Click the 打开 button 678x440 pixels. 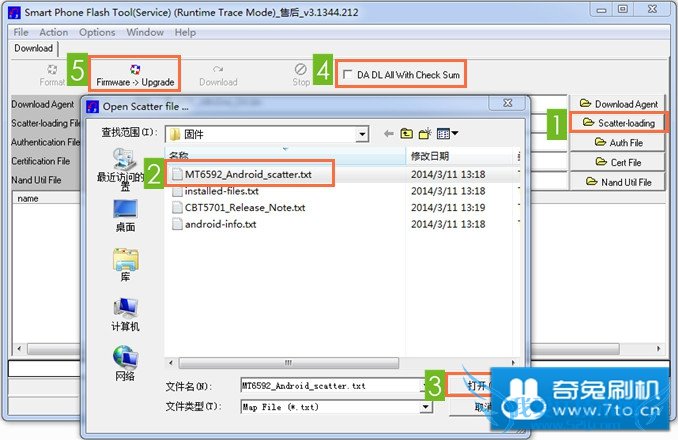click(x=469, y=385)
